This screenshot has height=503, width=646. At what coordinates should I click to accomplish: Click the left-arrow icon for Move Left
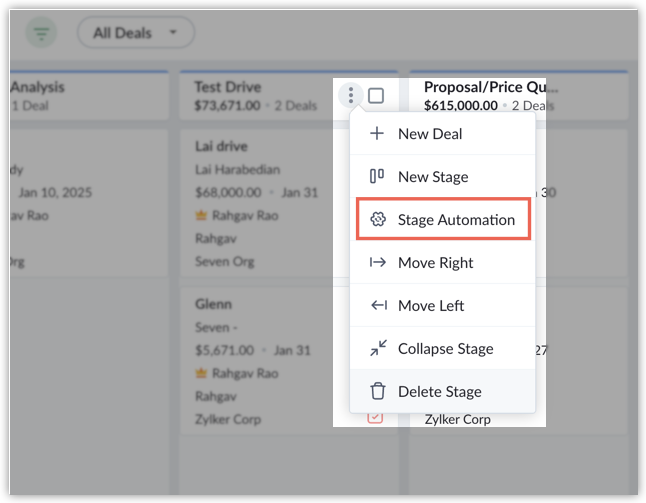pyautogui.click(x=379, y=305)
